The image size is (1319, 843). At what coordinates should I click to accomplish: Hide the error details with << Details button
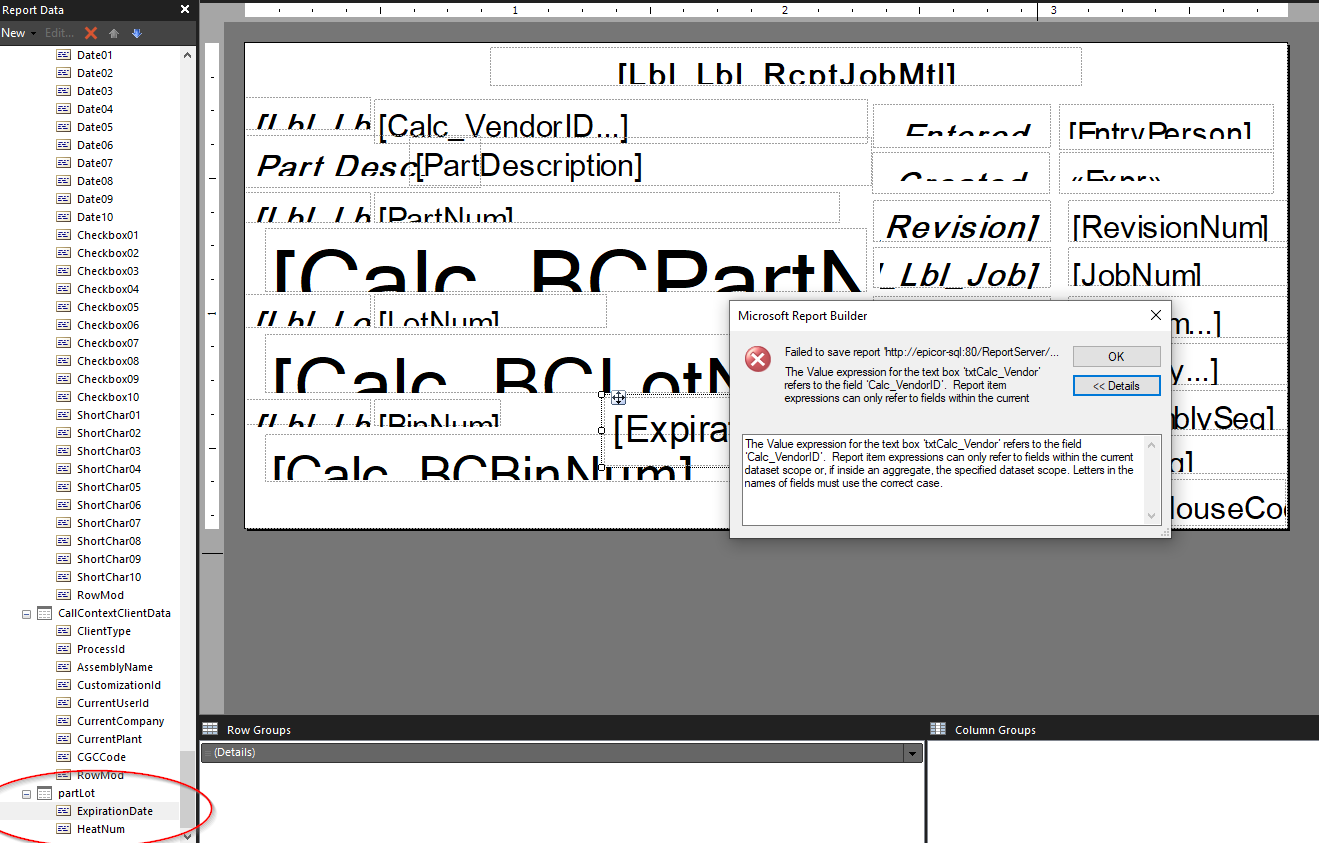1116,385
